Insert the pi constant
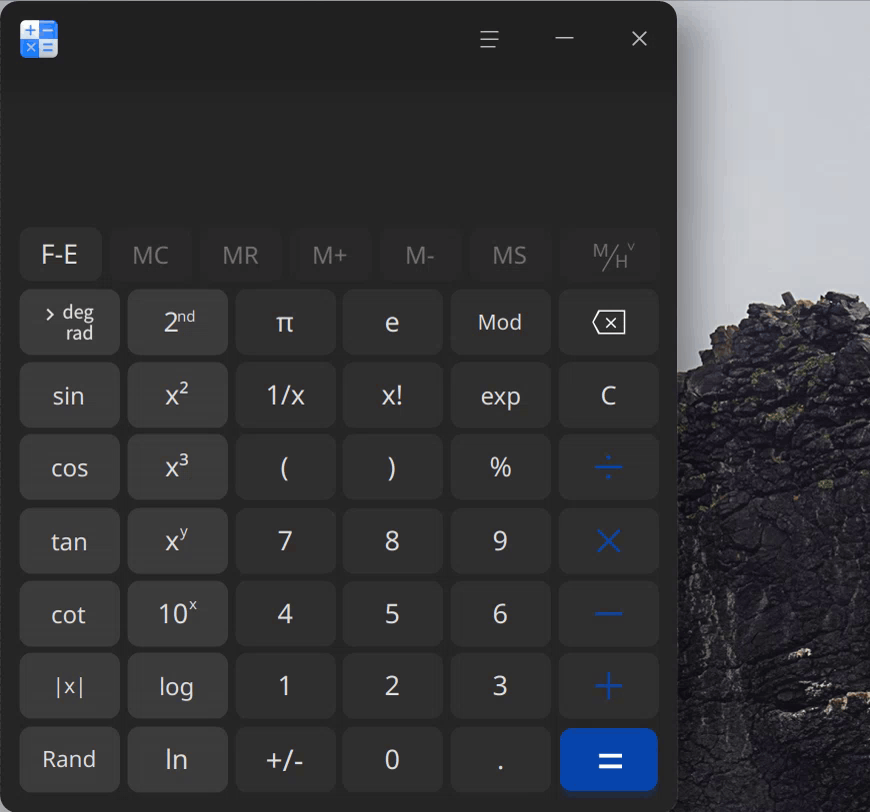Viewport: 870px width, 812px height. coord(285,322)
